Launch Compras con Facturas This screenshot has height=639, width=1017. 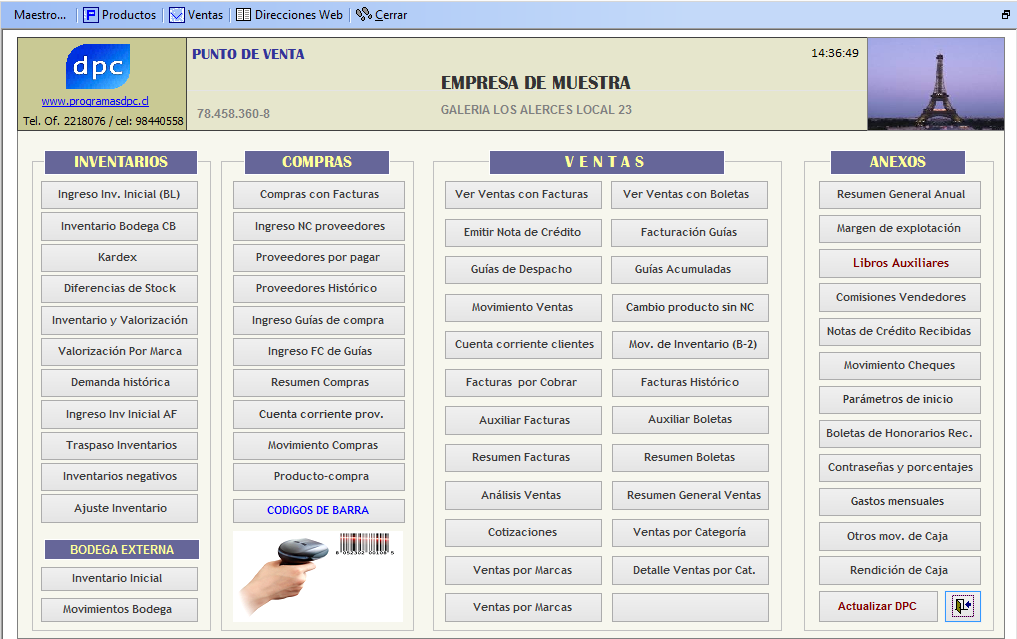pyautogui.click(x=318, y=195)
